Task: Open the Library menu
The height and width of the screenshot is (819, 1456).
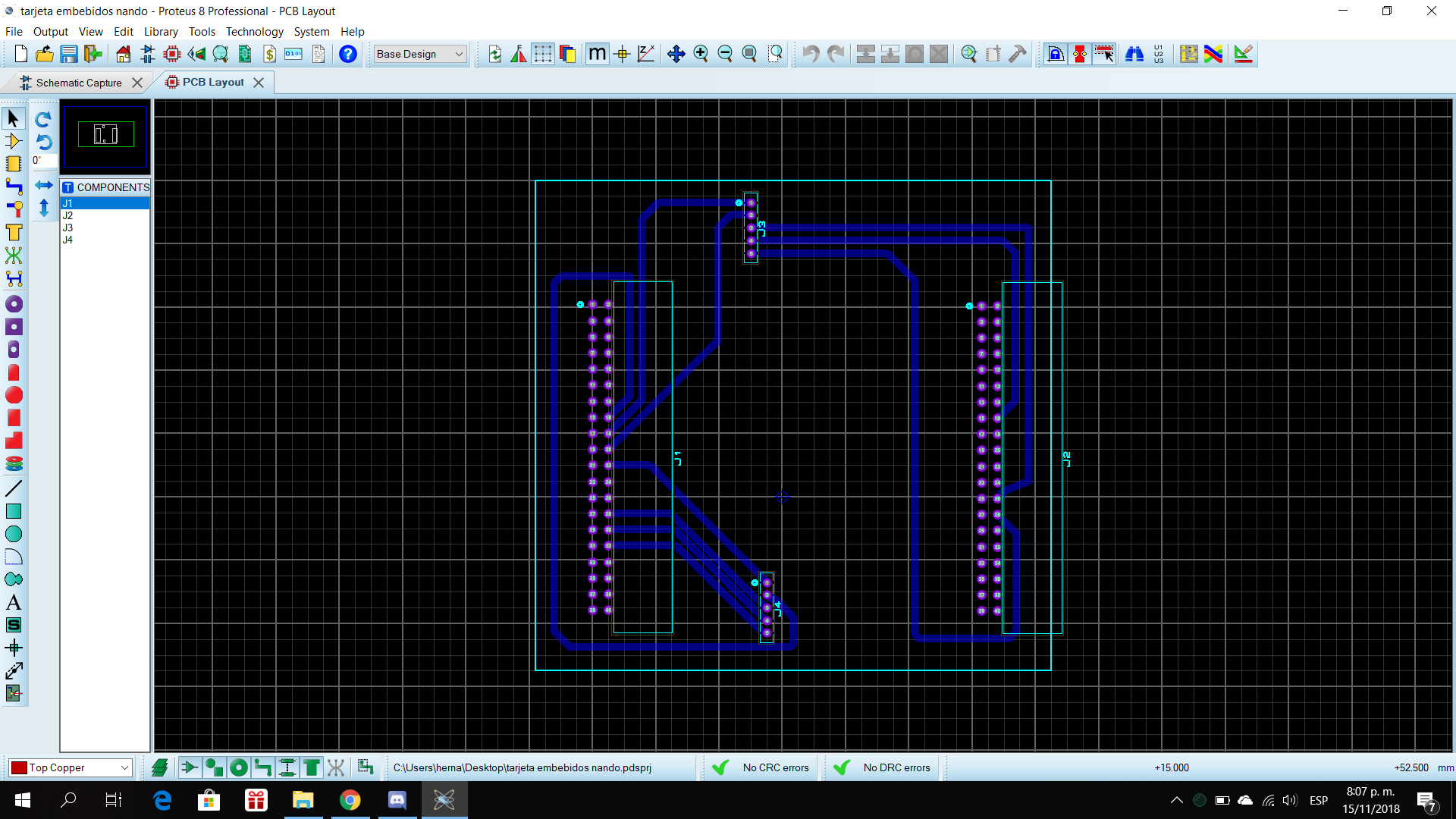Action: click(161, 31)
